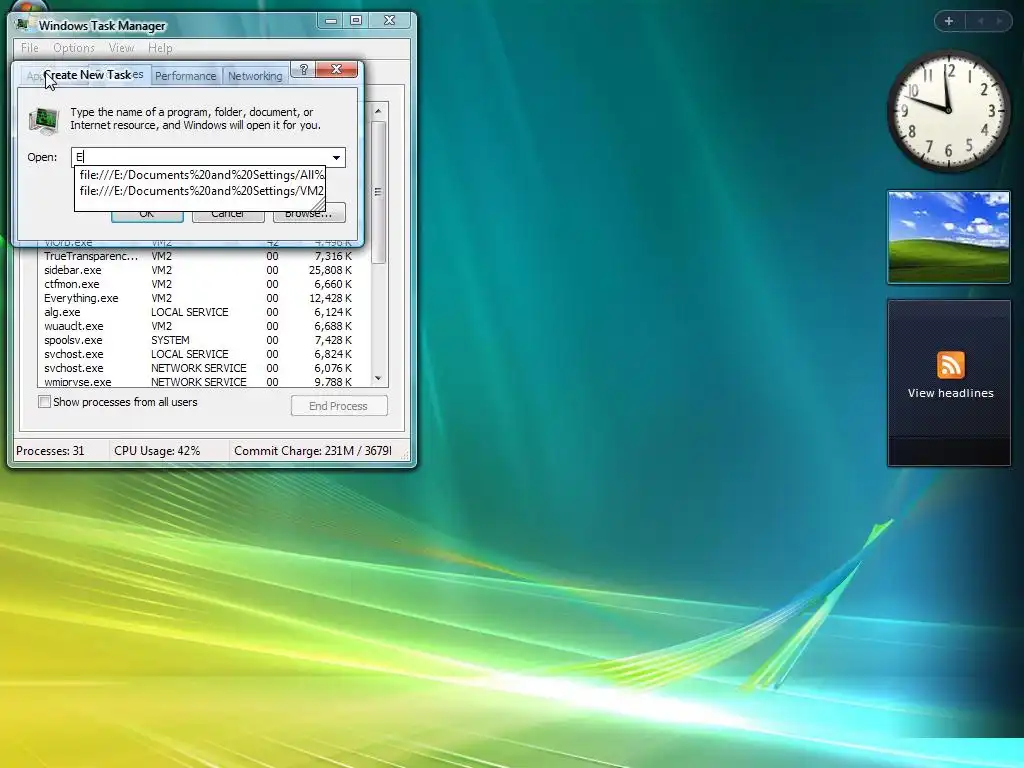The image size is (1024, 768).
Task: Select the alg.exe process row
Action: [x=204, y=312]
